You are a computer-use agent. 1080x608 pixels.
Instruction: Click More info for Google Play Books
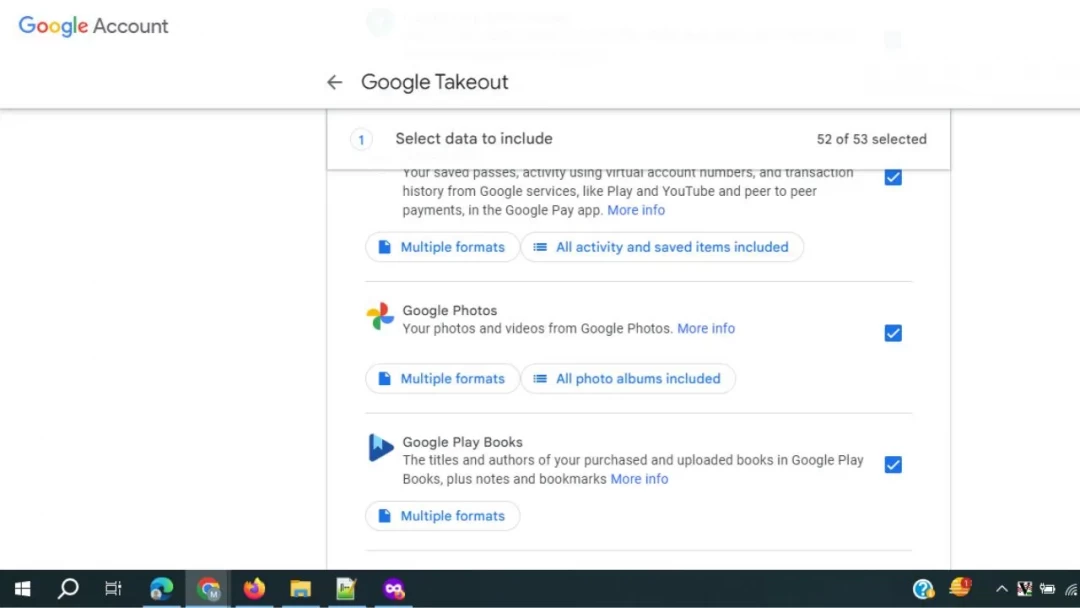(x=639, y=478)
